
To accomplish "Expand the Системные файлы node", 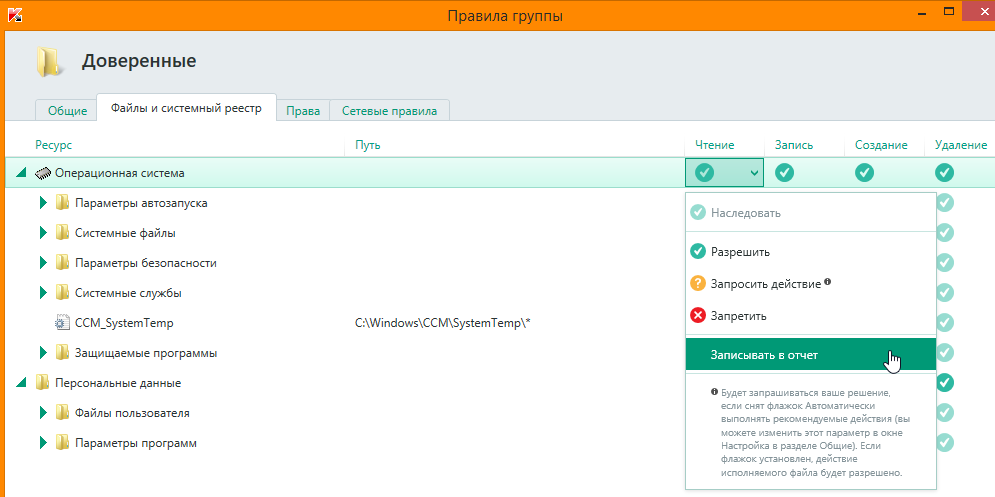I will coord(43,233).
